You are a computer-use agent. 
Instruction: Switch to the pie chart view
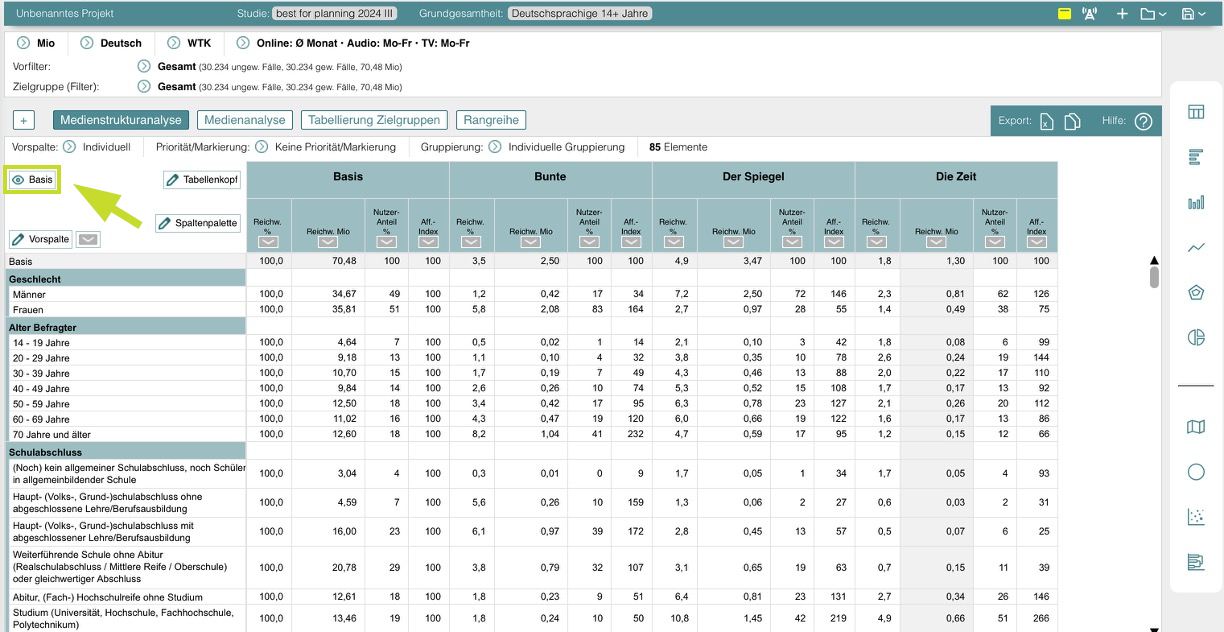pyautogui.click(x=1196, y=337)
